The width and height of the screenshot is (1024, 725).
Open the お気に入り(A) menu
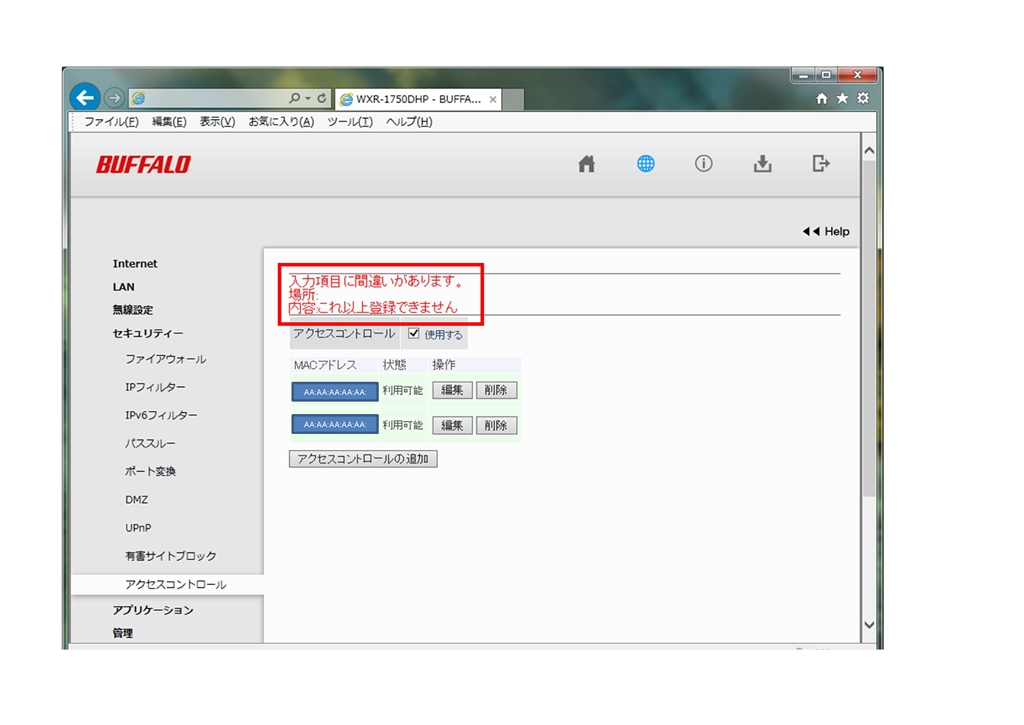281,121
